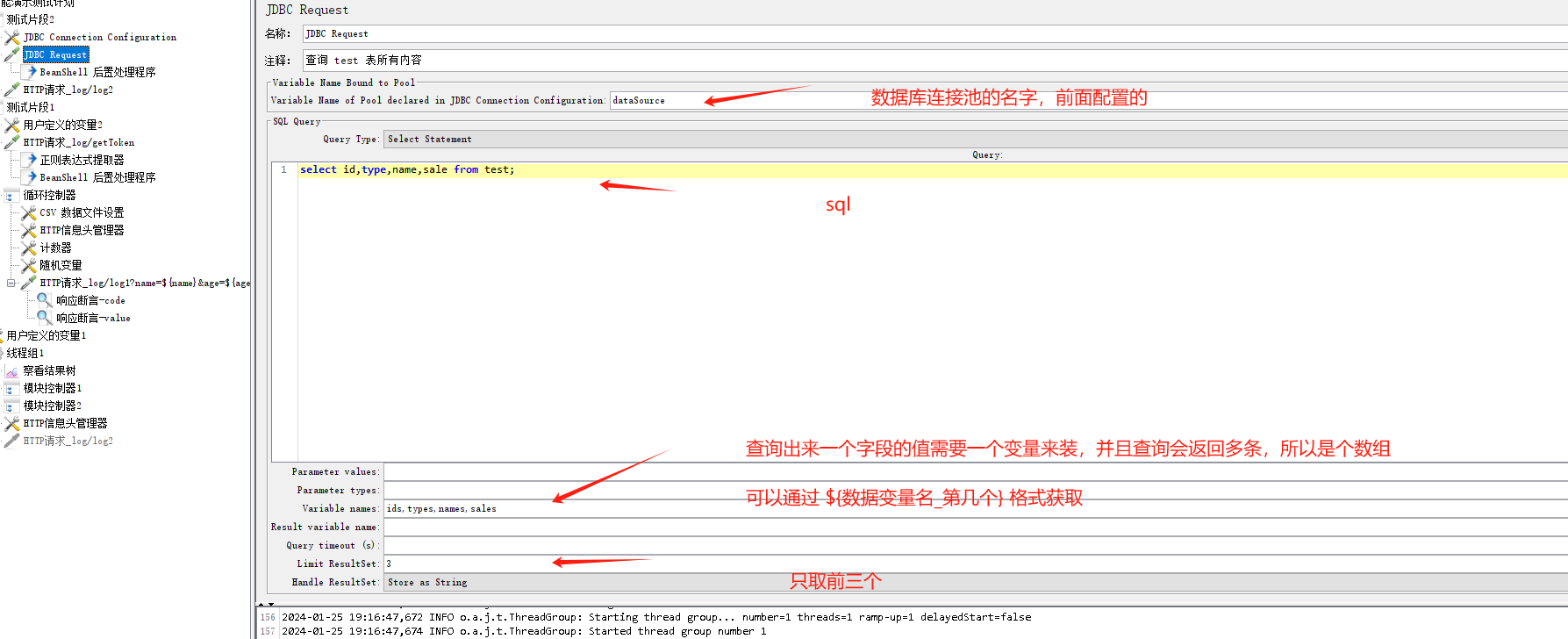Viewport: 1568px width, 639px height.
Task: Click the HTTP信息头管理器 icon under 循环控制器
Action: (x=29, y=230)
